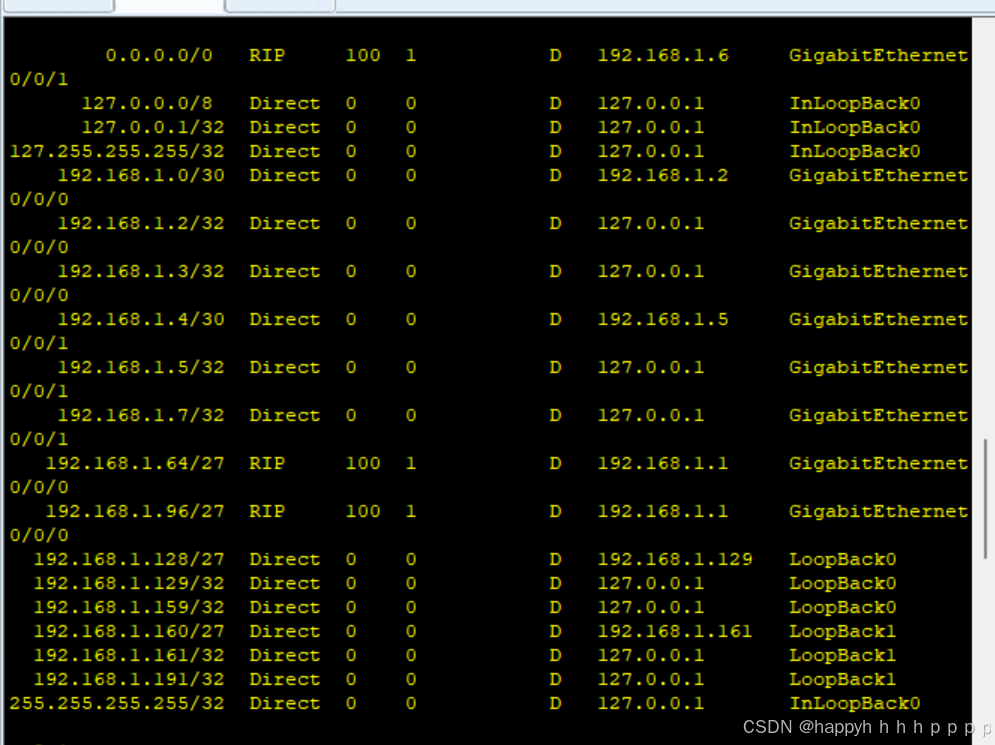The height and width of the screenshot is (745, 995).
Task: Select destination 255.255.255.255/32
Action: pyautogui.click(x=117, y=703)
